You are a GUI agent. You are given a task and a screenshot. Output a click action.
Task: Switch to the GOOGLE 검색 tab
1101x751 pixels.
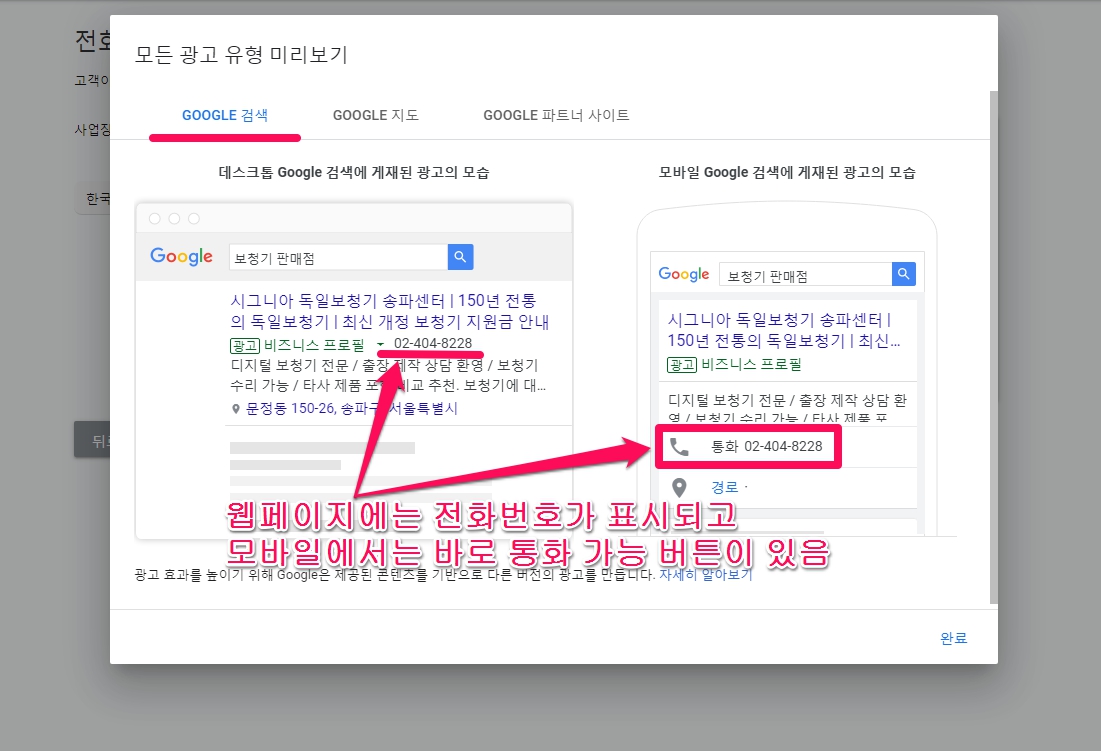tap(225, 116)
